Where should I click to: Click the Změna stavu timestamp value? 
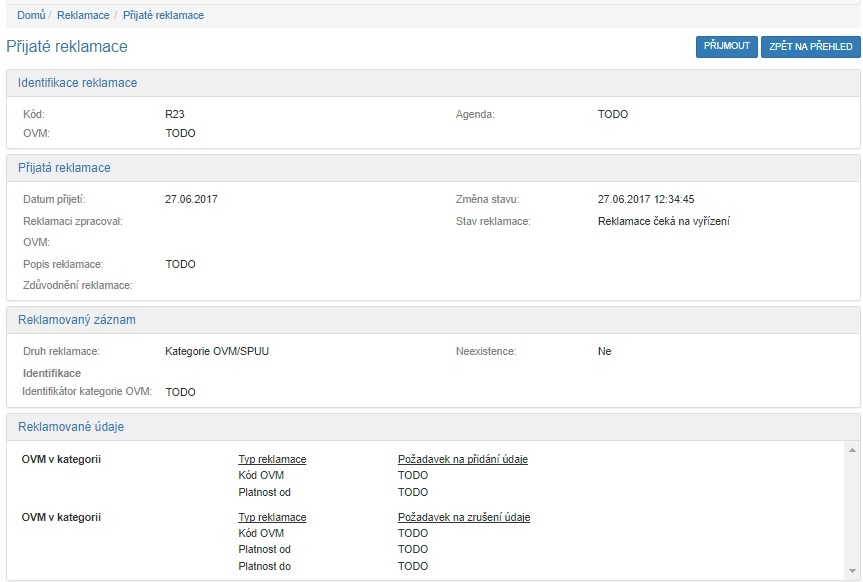[x=645, y=199]
